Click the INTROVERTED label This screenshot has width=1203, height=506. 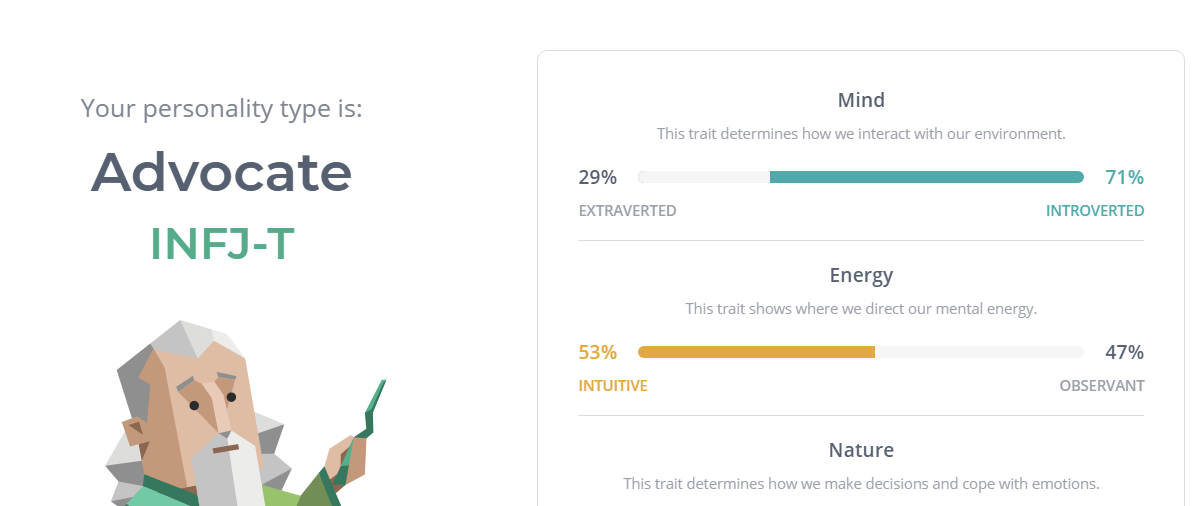tap(1095, 211)
